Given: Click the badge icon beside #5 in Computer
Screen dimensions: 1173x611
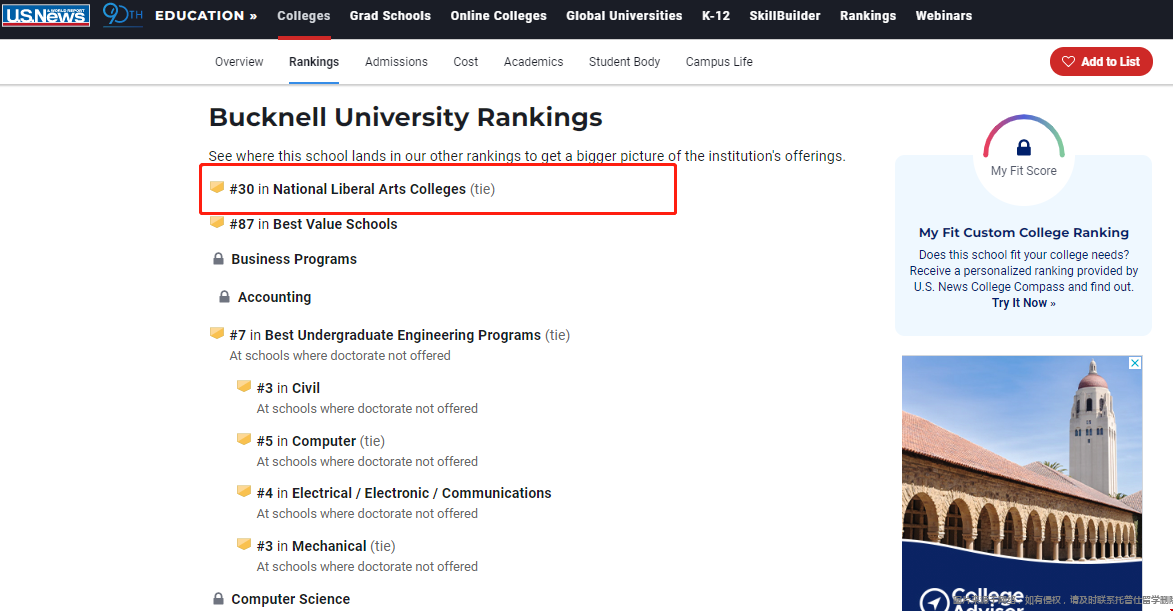Looking at the screenshot, I should pyautogui.click(x=244, y=439).
